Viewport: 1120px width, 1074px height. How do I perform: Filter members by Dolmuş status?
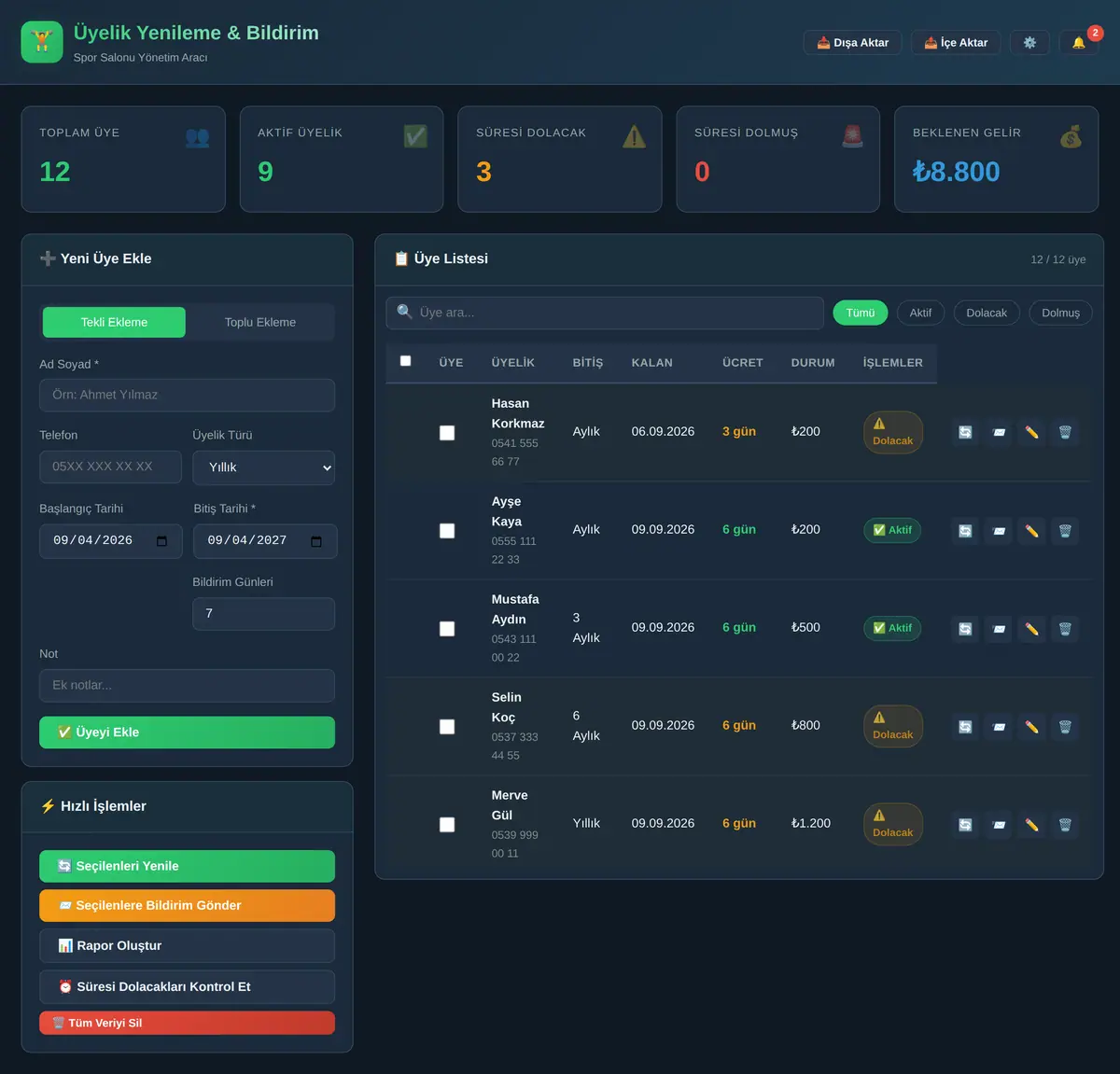(x=1060, y=314)
